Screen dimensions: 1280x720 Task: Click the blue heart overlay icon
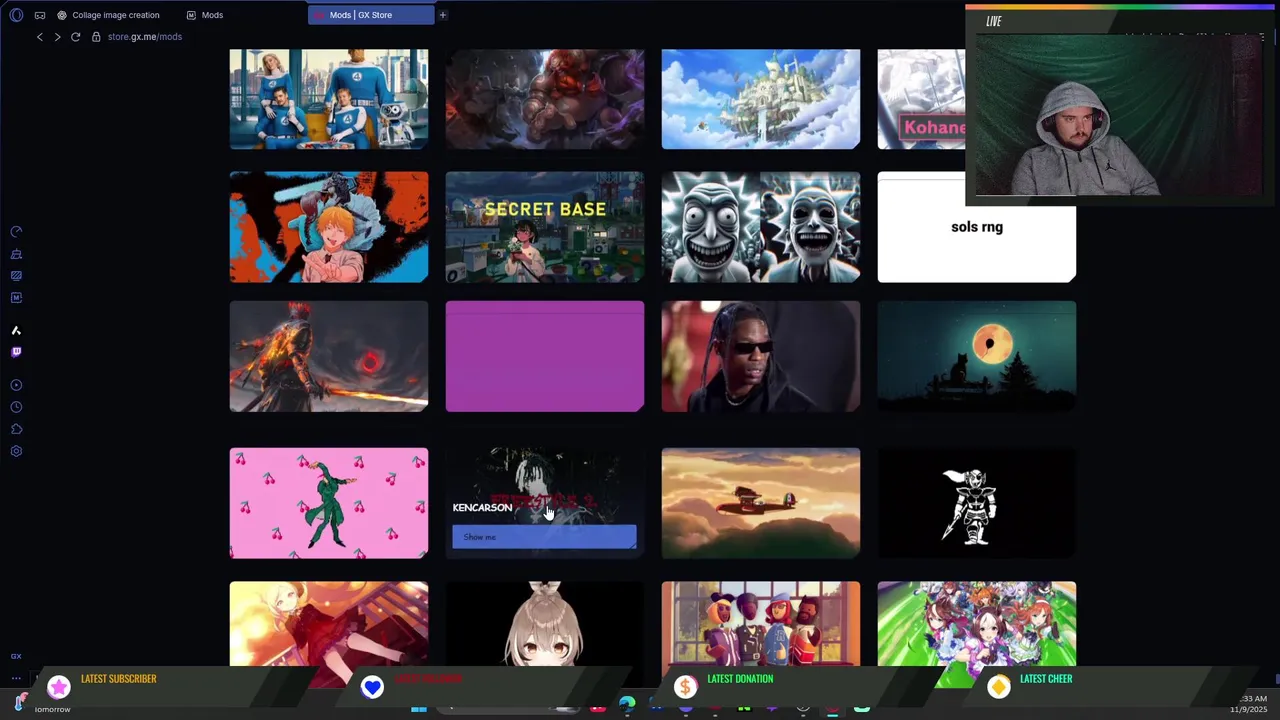coord(372,687)
